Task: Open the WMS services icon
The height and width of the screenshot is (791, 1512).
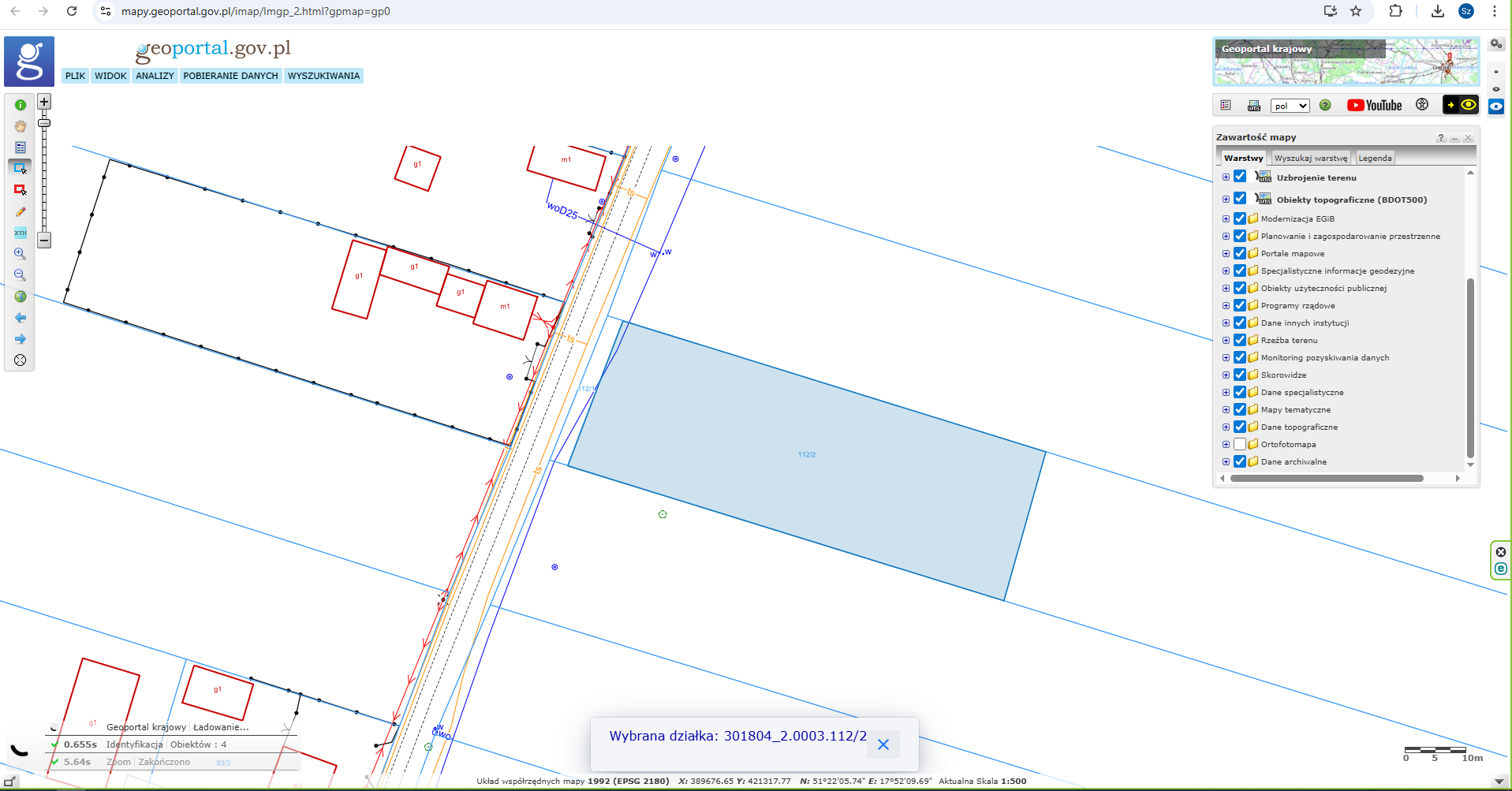Action: click(1253, 106)
